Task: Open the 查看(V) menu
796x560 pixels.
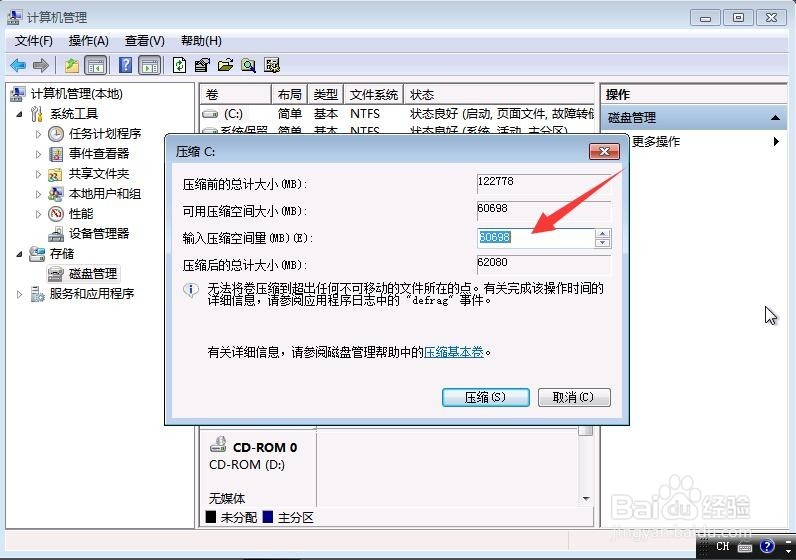Action: 145,41
